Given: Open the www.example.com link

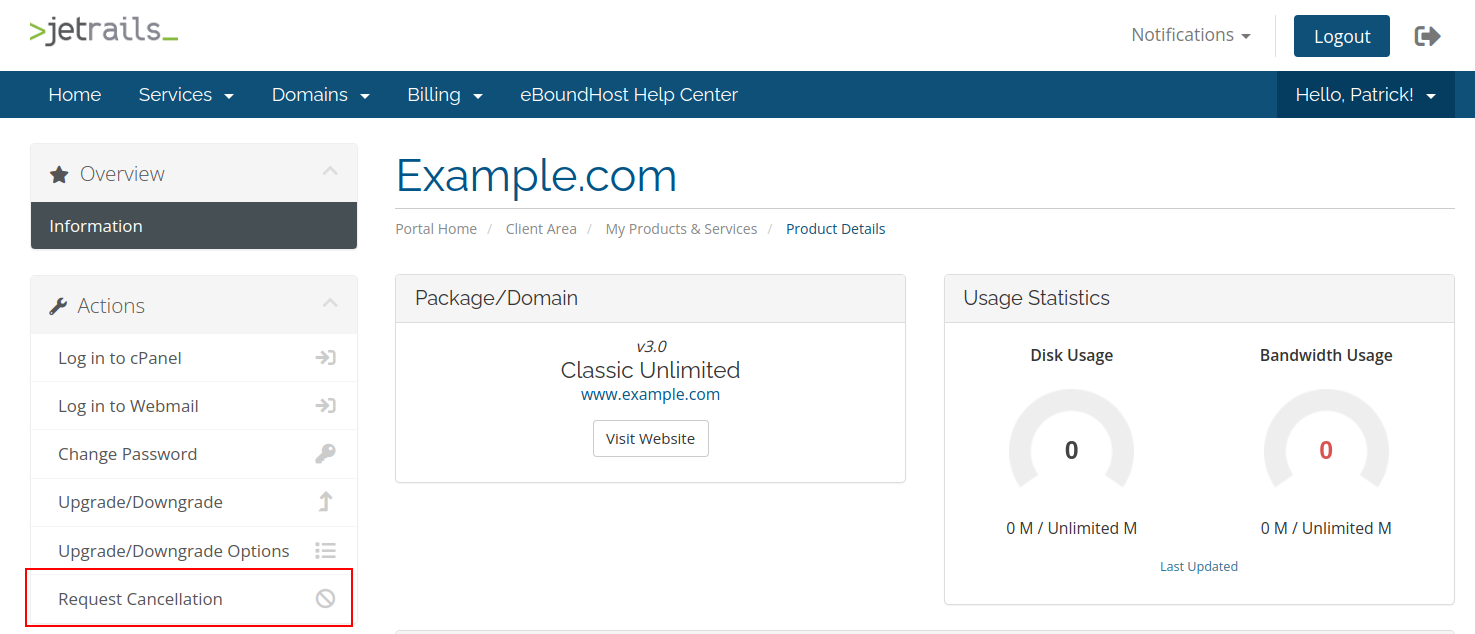Looking at the screenshot, I should coord(651,394).
